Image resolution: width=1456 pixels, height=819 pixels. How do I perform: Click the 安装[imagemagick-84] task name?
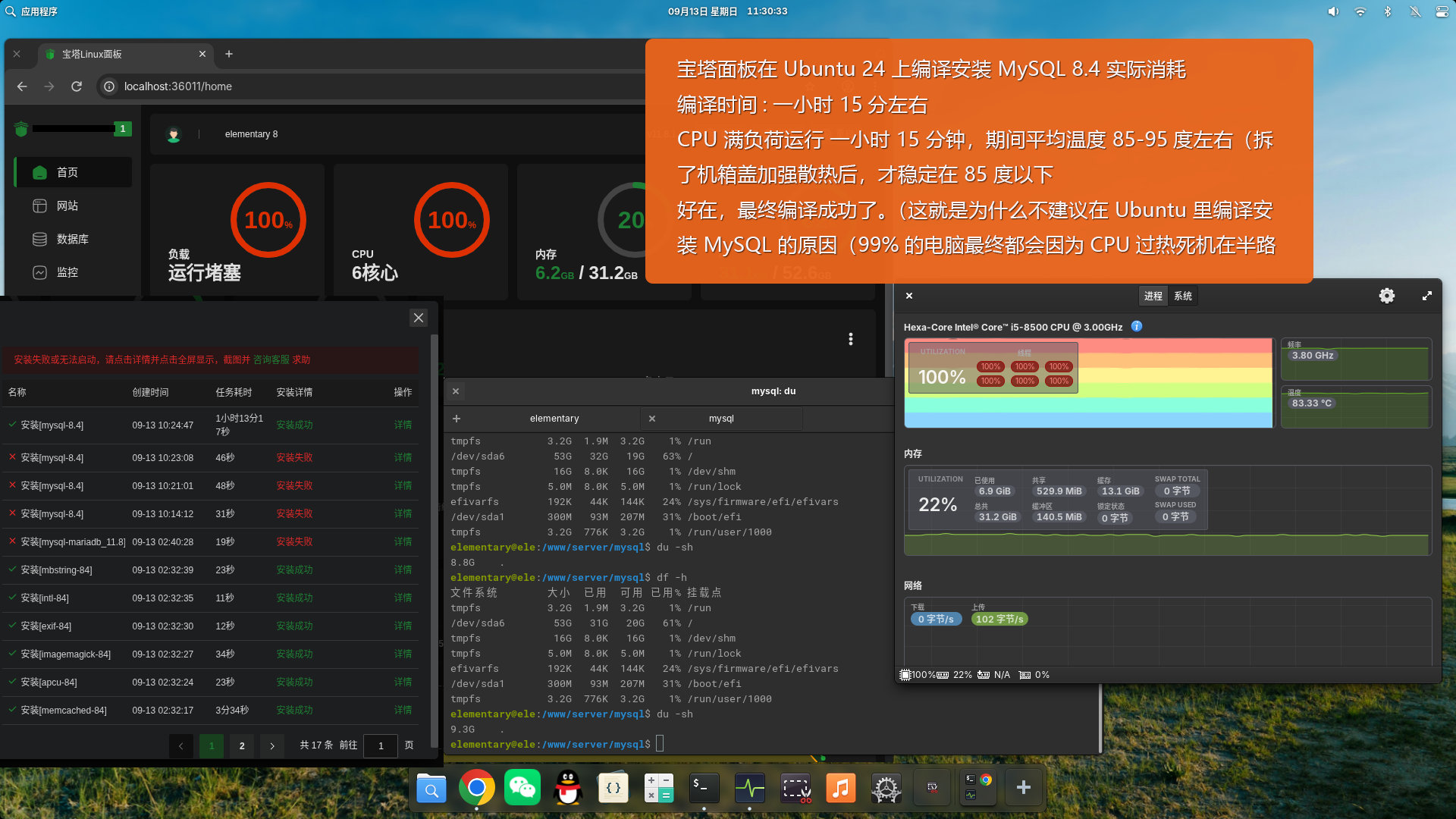66,654
